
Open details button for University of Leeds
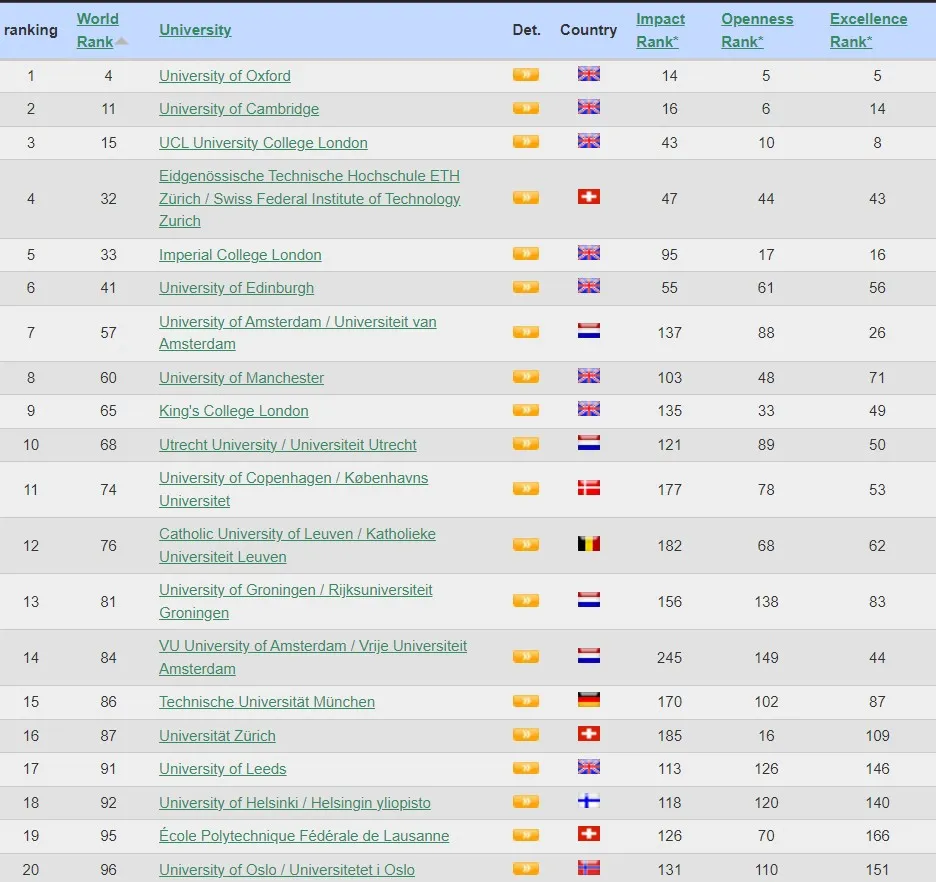[526, 768]
